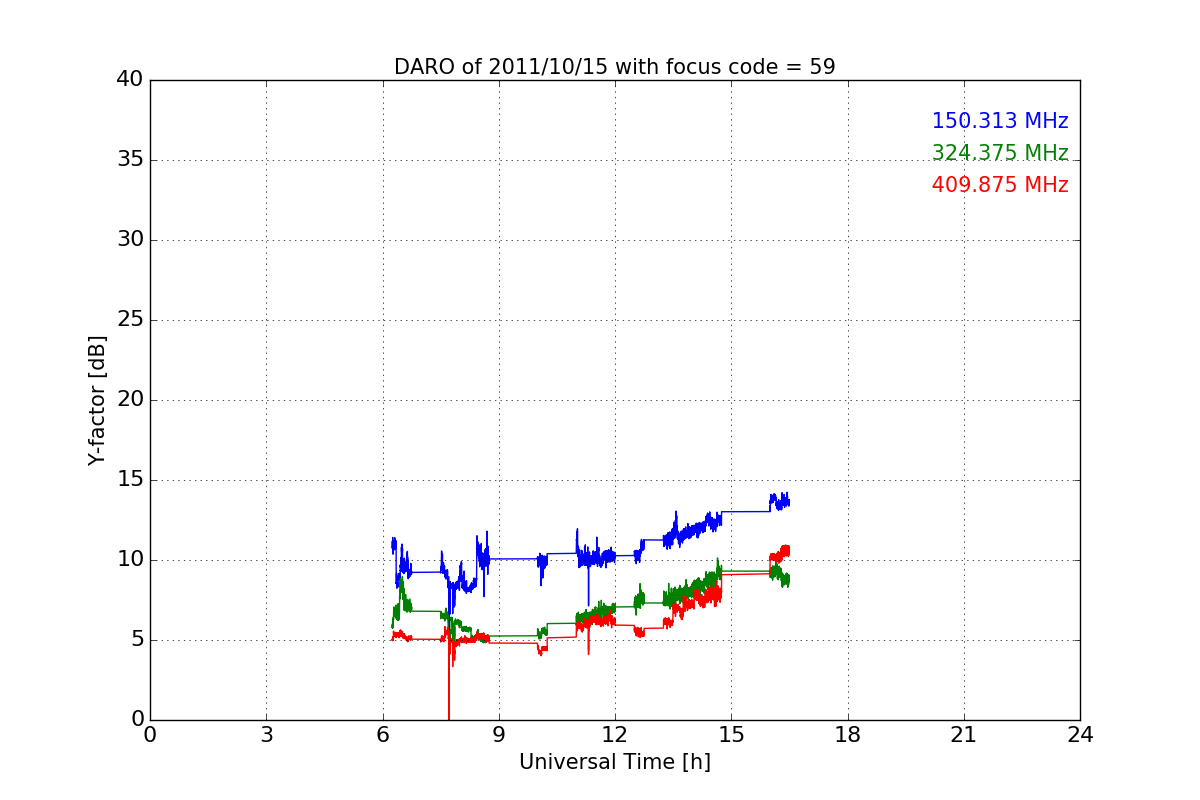The width and height of the screenshot is (1200, 800).
Task: Click the y-axis tick label 40
Action: [130, 79]
